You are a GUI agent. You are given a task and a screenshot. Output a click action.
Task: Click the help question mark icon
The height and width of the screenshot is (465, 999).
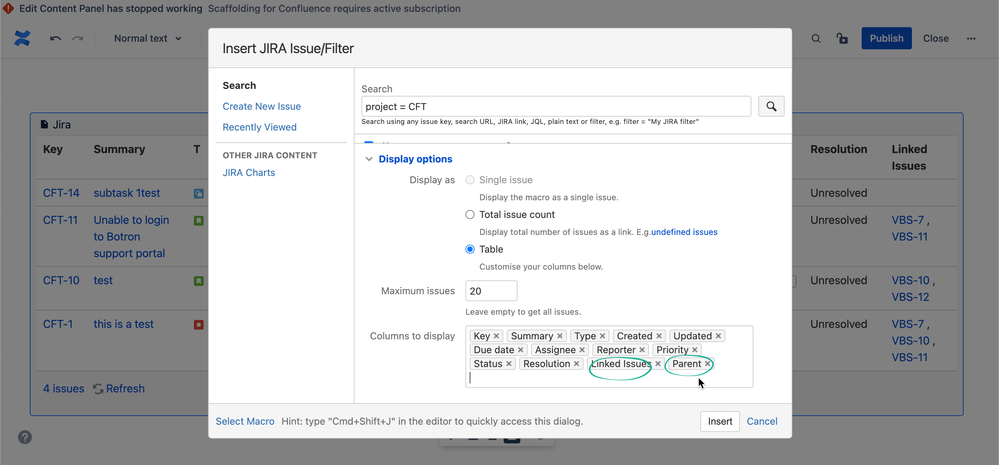(x=24, y=437)
